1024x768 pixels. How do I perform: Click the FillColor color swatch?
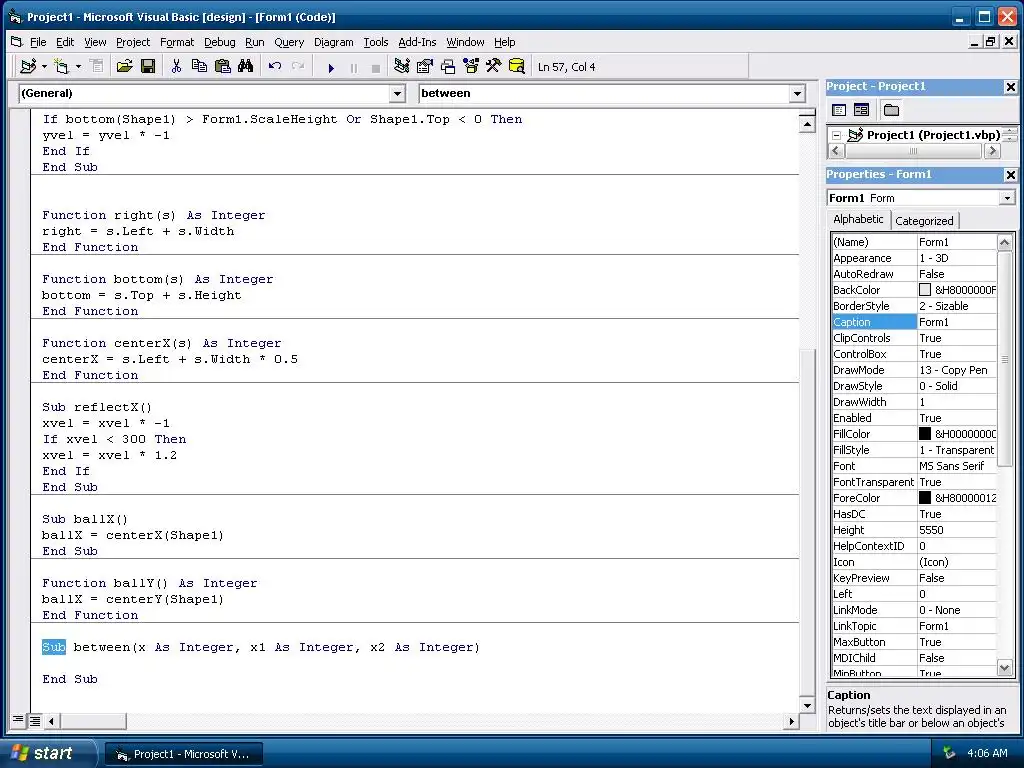(925, 433)
